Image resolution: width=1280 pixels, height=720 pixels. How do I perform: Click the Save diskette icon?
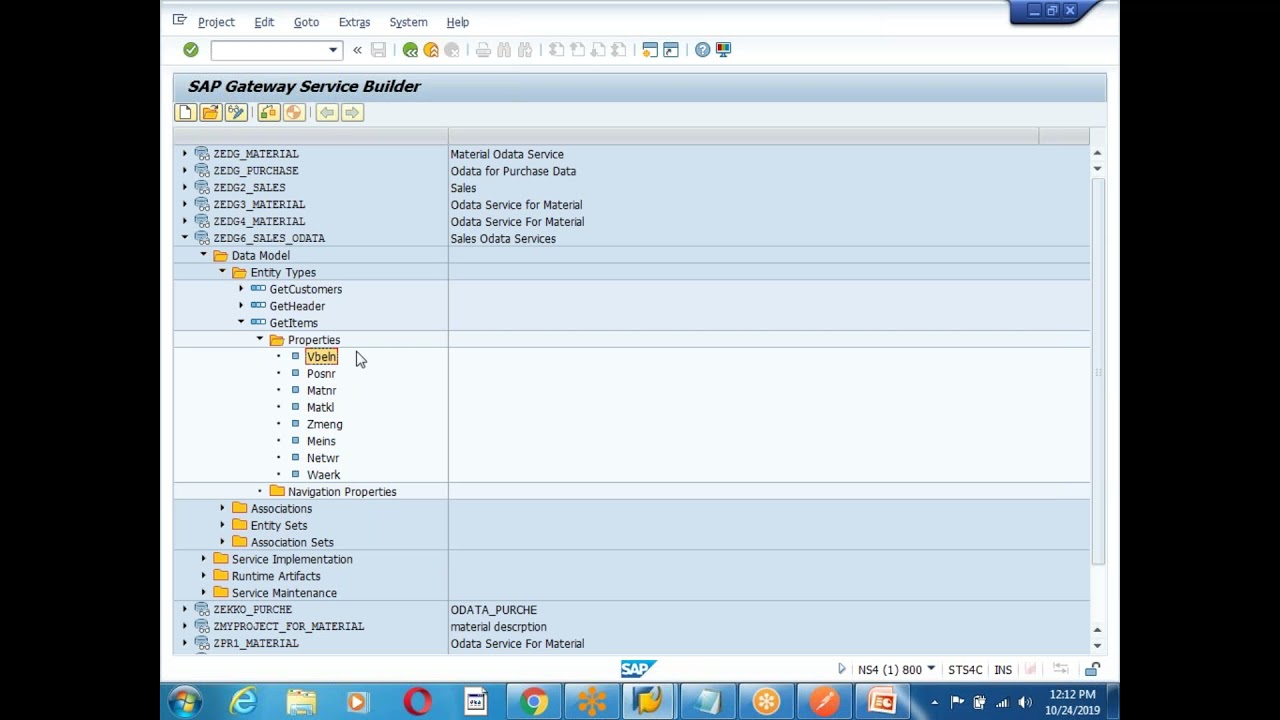(x=378, y=50)
